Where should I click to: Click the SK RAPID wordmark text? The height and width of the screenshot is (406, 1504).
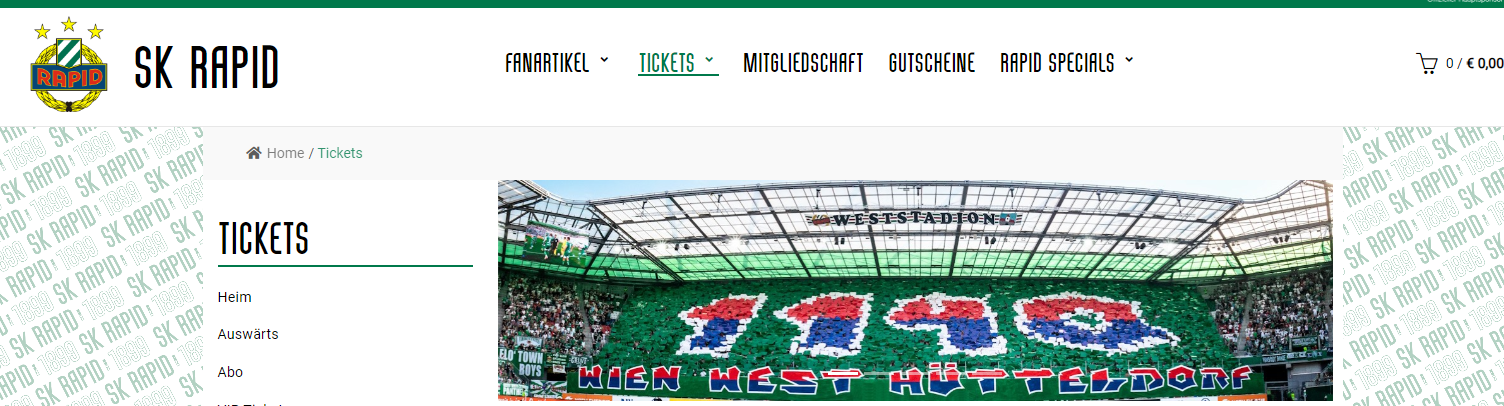click(x=207, y=67)
